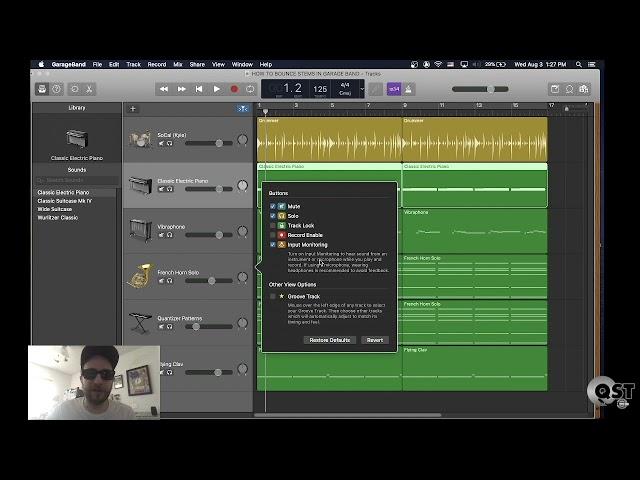This screenshot has width=640, height=480.
Task: Uncheck the Input Monitoring checkbox
Action: (x=273, y=244)
